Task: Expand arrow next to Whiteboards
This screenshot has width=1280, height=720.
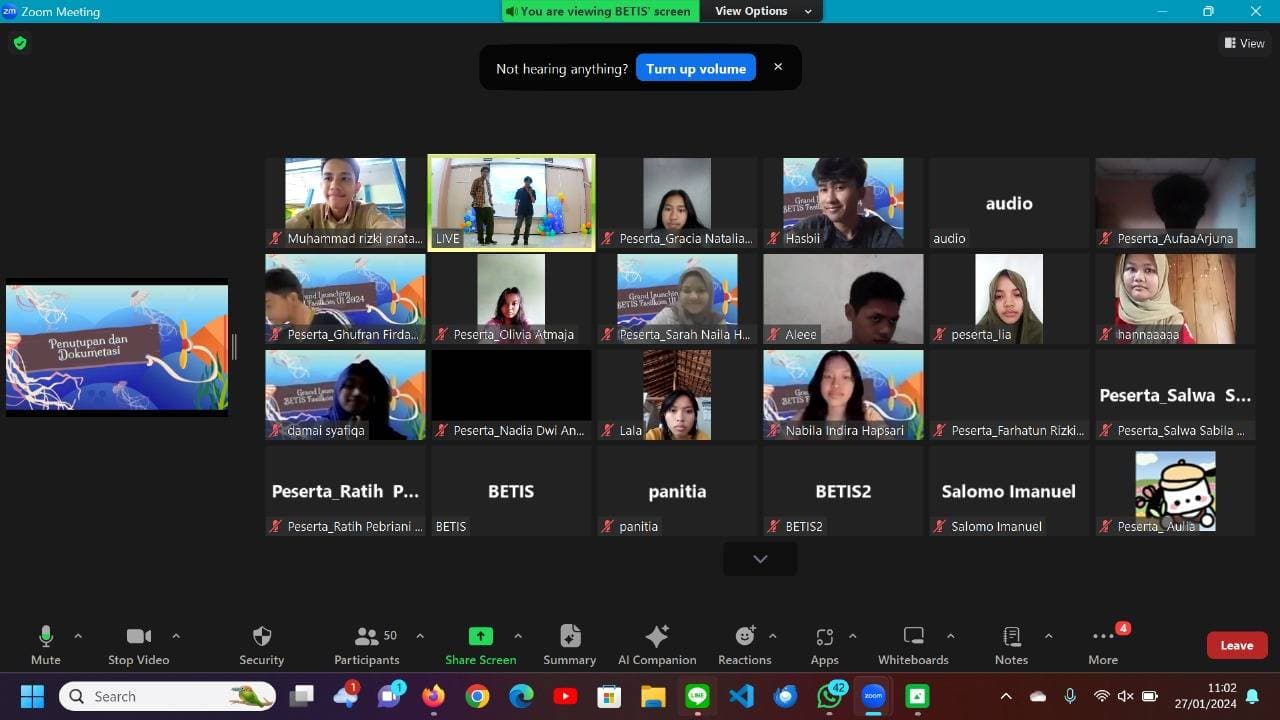Action: tap(950, 636)
